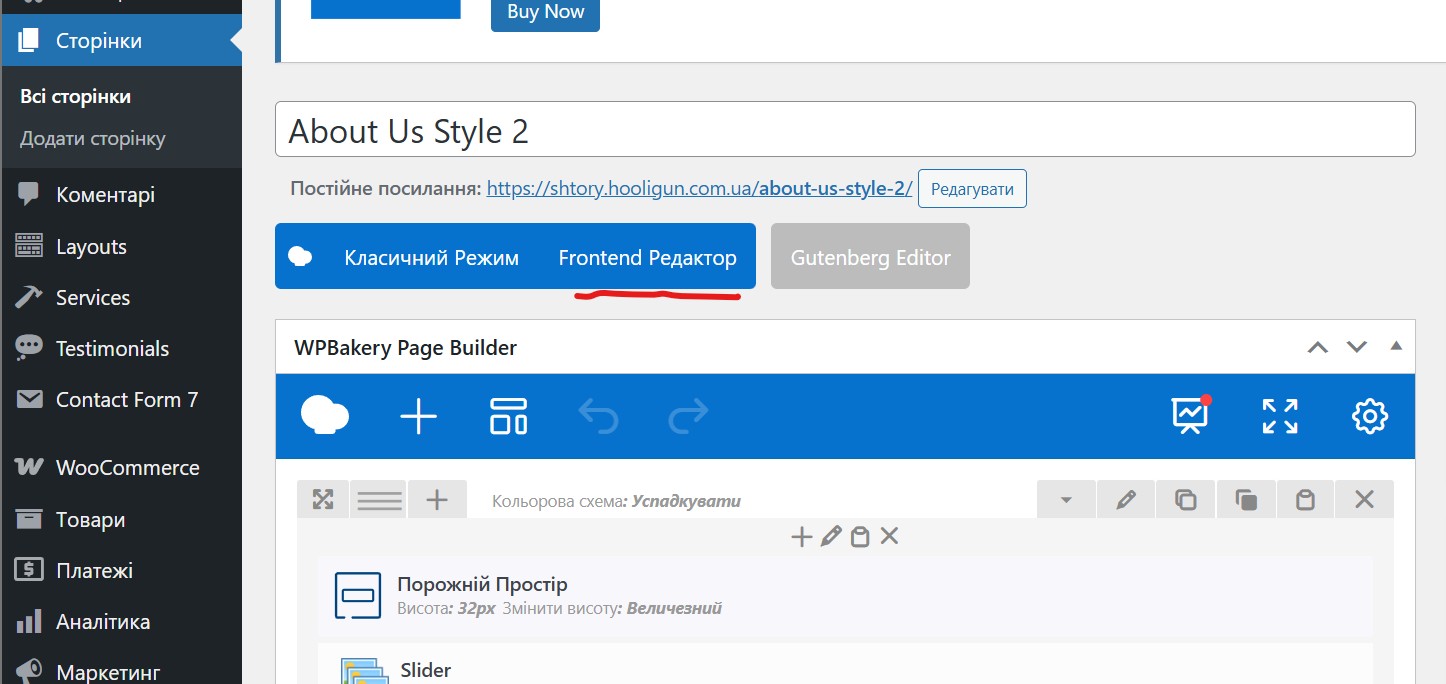Select Додати сторінку submenu item
This screenshot has height=684, width=1446.
pyautogui.click(x=93, y=139)
